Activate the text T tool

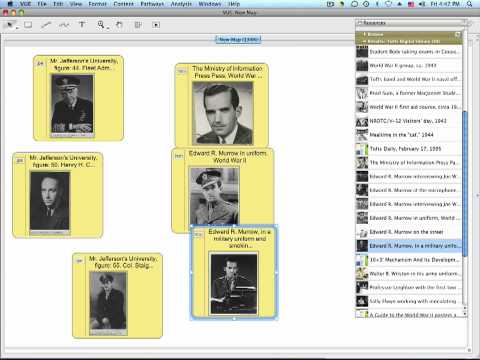pos(82,24)
